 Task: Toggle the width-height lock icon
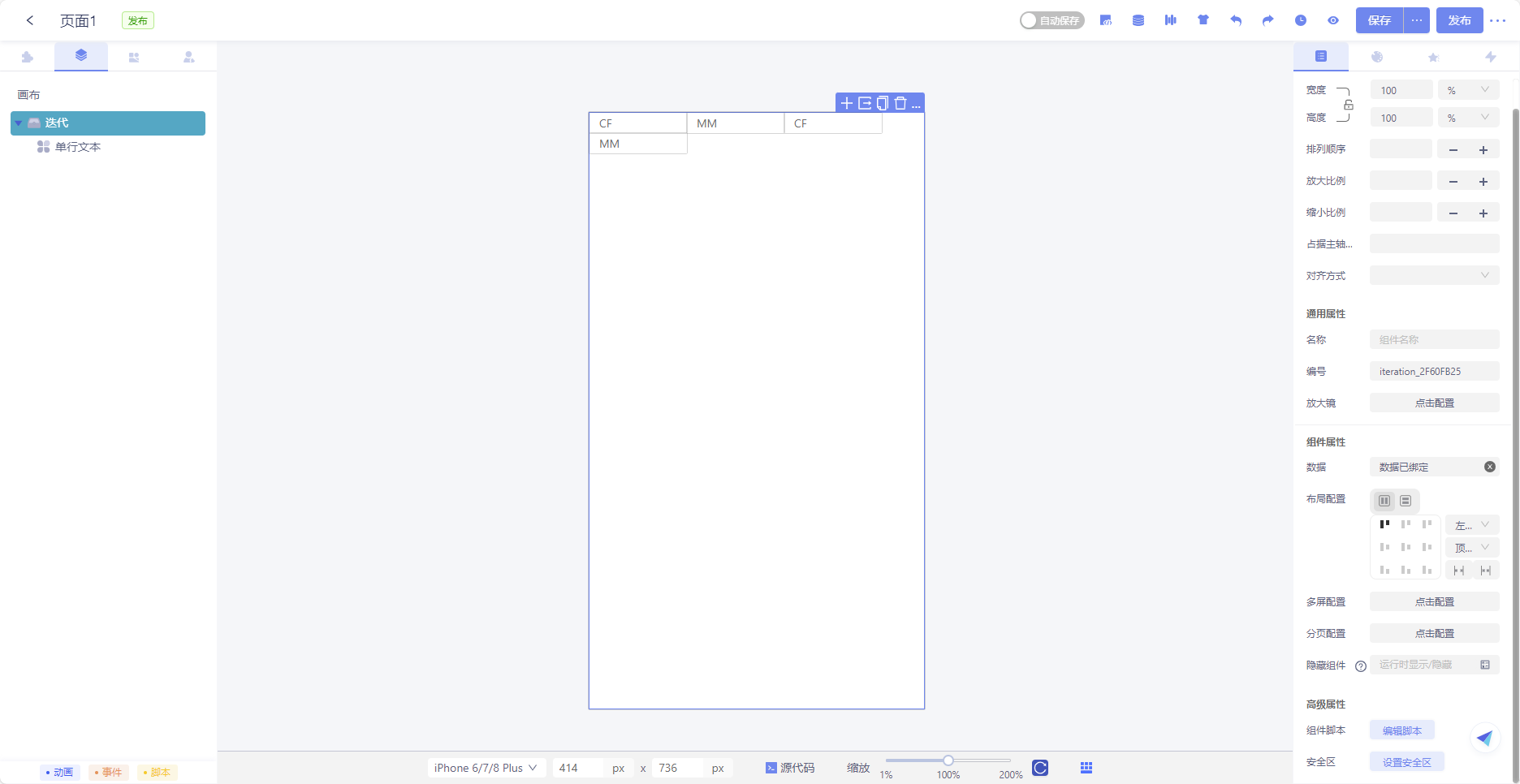(1349, 105)
